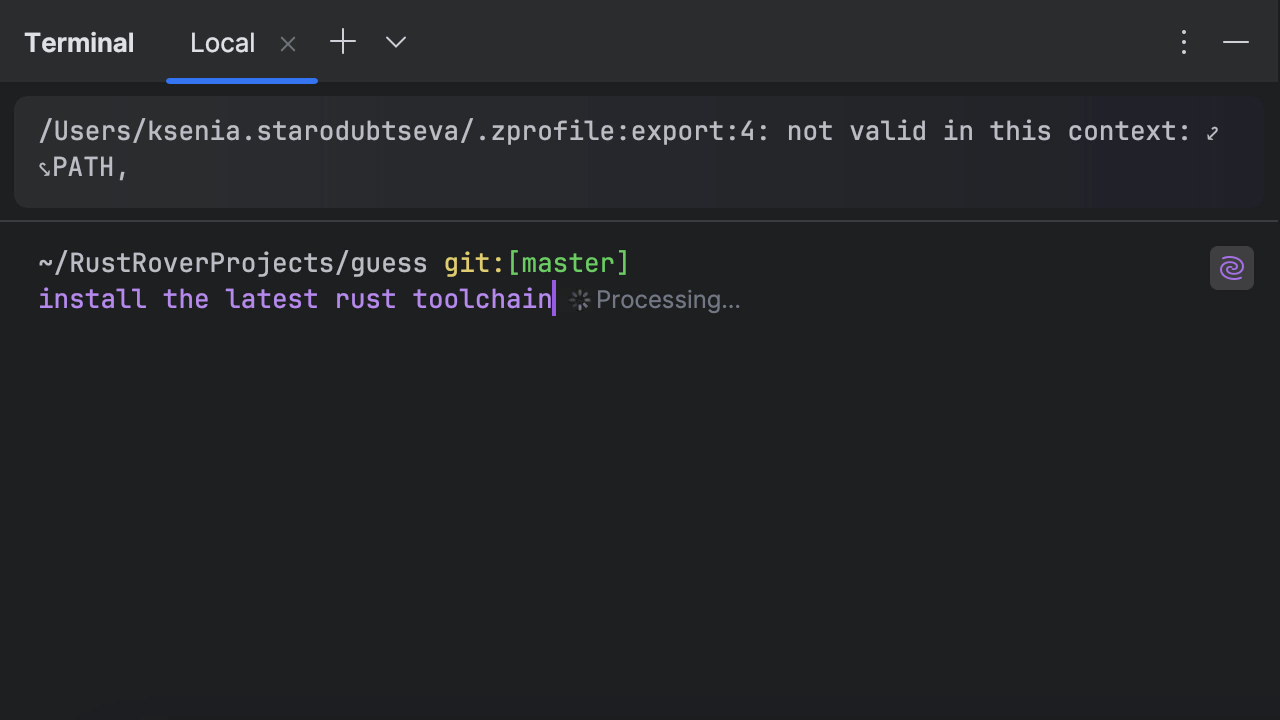The height and width of the screenshot is (720, 1280).
Task: Hide the Terminal tool window
Action: pyautogui.click(x=1236, y=42)
